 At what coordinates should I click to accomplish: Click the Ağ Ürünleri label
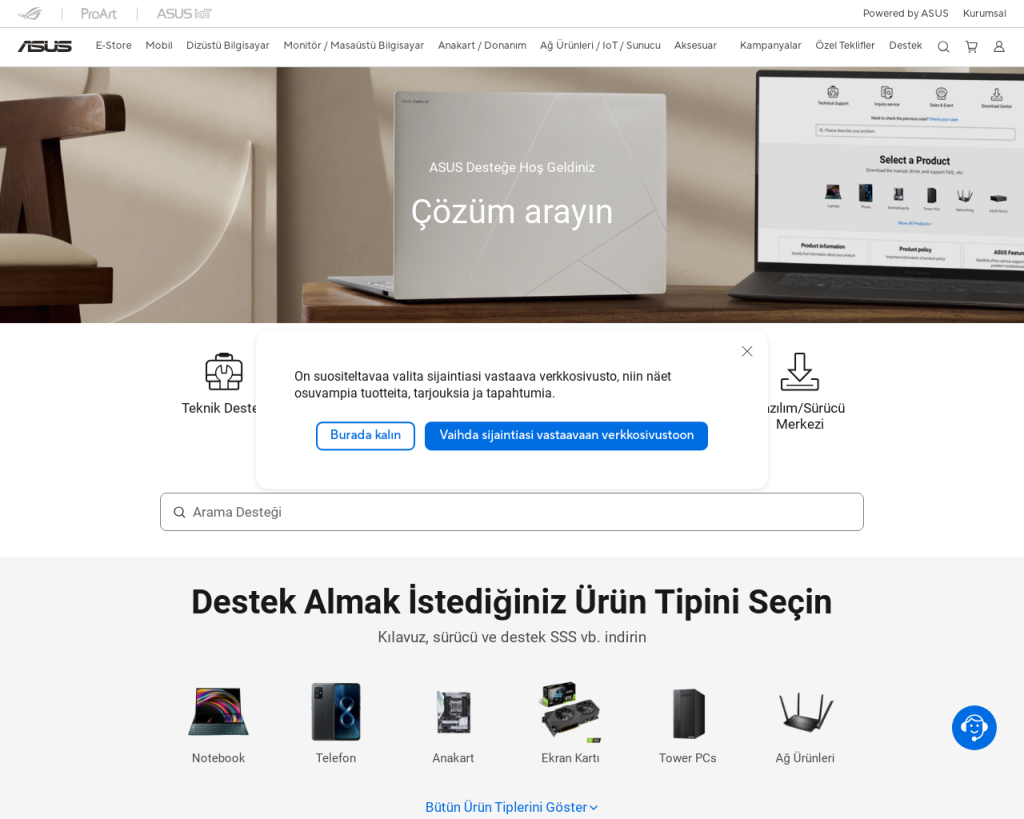tap(805, 758)
